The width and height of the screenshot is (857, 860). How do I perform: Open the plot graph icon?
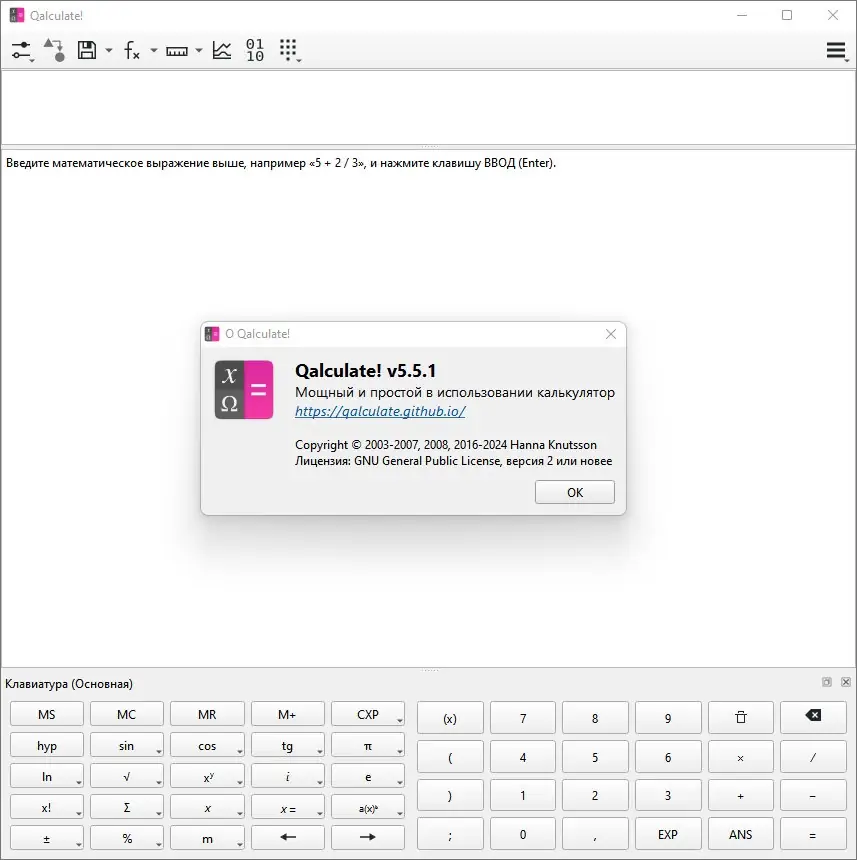tap(222, 50)
